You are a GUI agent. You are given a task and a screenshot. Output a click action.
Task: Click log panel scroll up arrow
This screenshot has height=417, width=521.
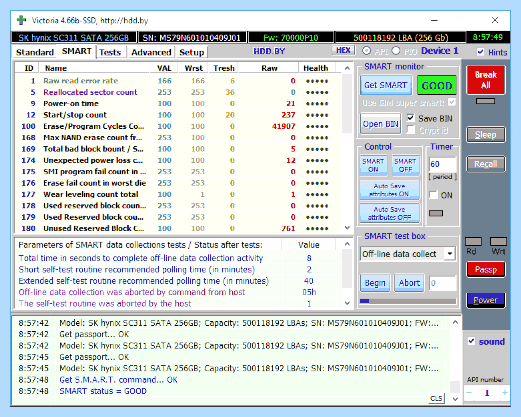(455, 322)
